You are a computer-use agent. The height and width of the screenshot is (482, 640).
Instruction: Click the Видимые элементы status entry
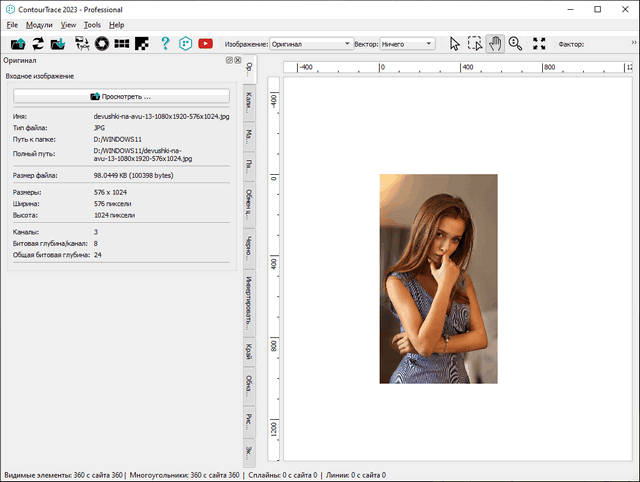point(63,475)
